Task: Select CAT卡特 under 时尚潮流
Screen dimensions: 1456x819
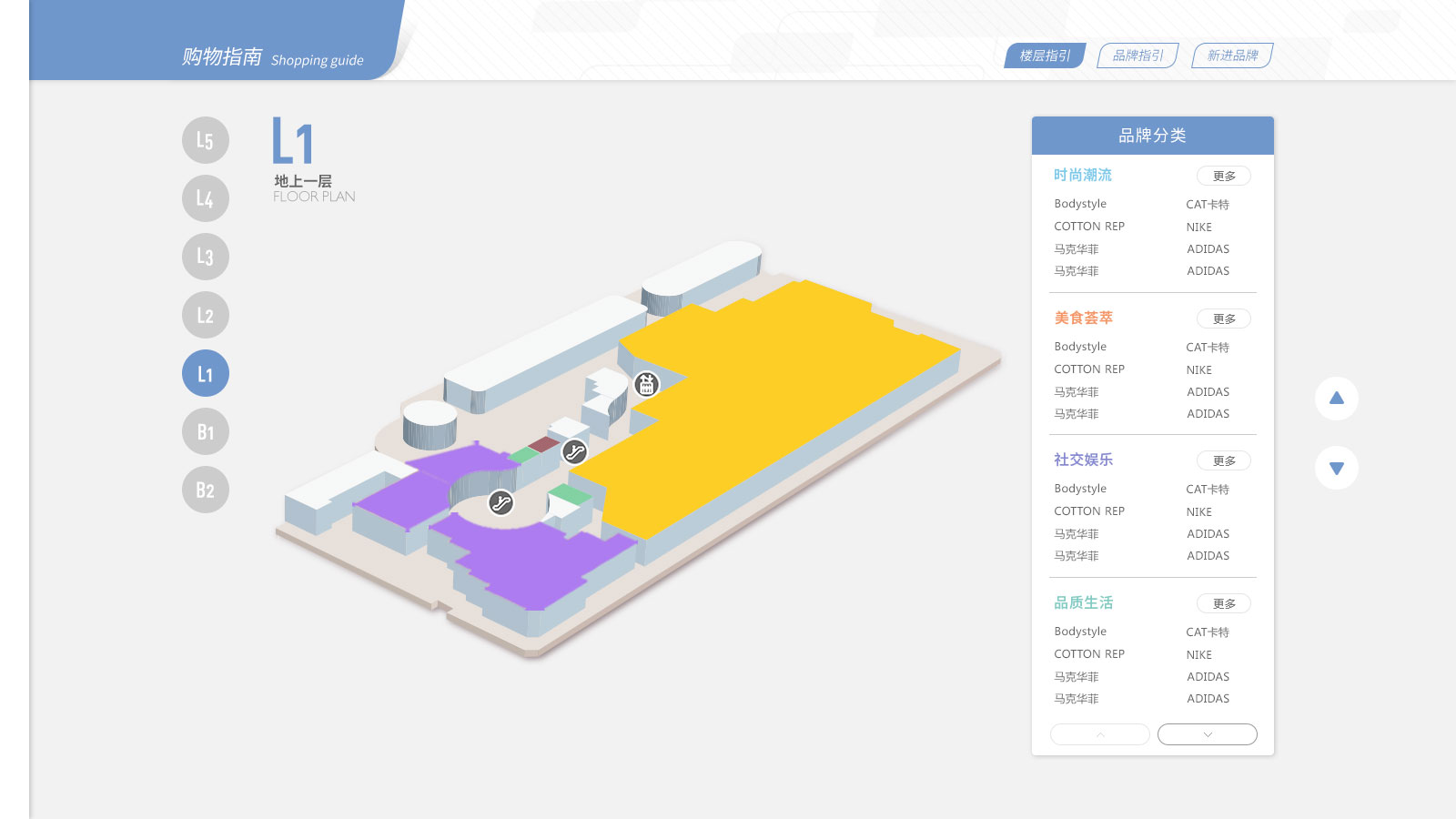Action: point(1208,205)
